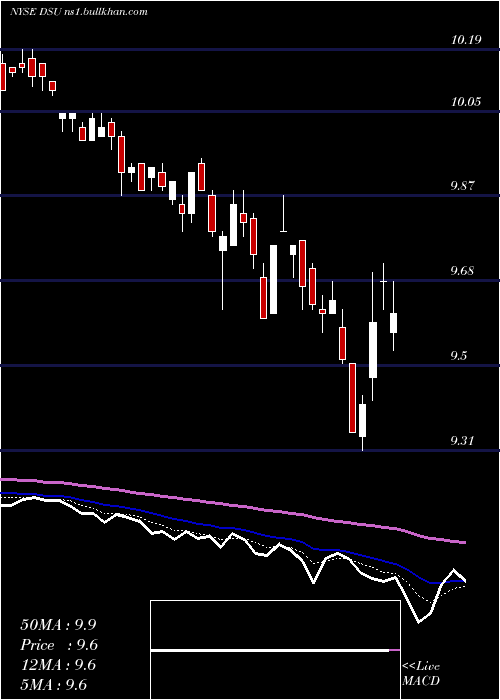Click the NYSE DSU ns1.bullkhan.com header text
This screenshot has height=700, width=500.
point(79,11)
